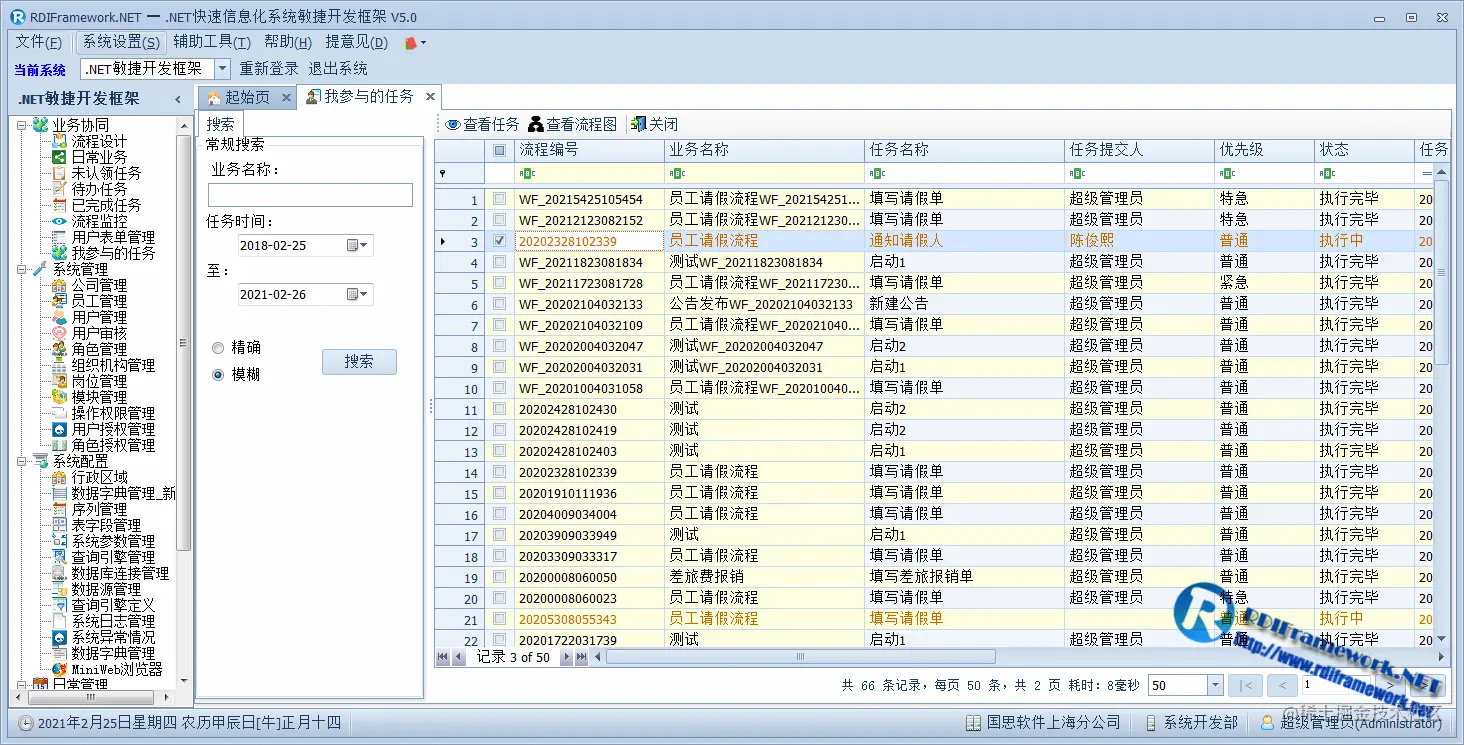Go to next record navigator arrow

click(x=565, y=657)
